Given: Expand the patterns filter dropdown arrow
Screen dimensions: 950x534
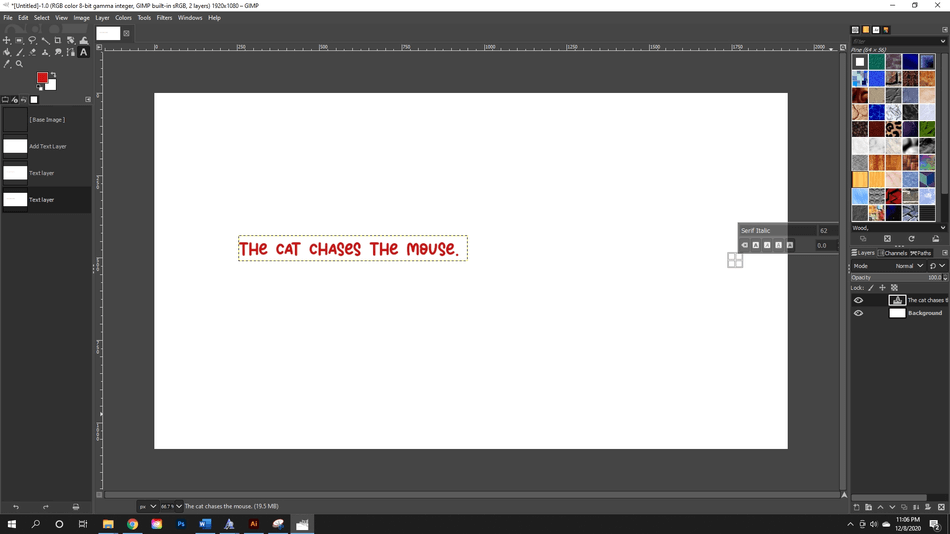Looking at the screenshot, I should coord(943,41).
